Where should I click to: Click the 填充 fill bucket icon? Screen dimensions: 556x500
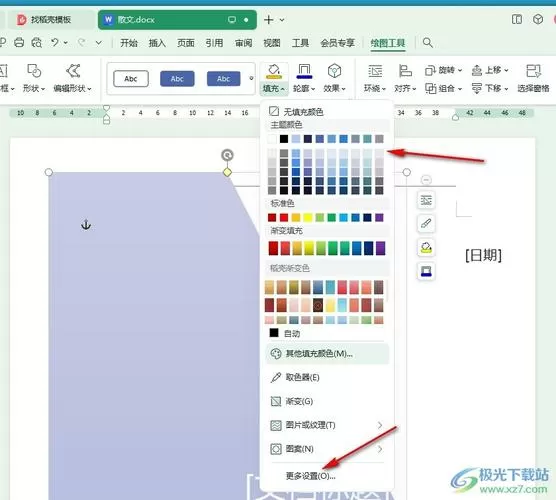[274, 71]
